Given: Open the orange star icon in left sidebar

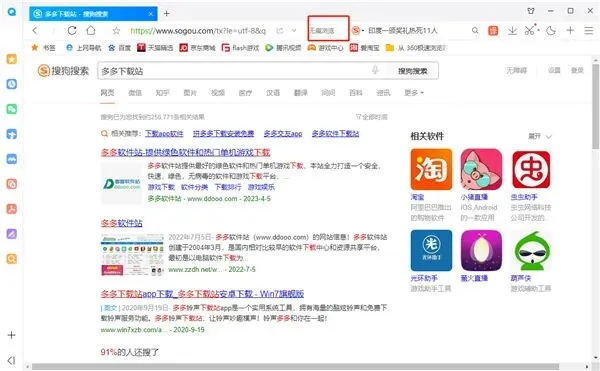Looking at the screenshot, I should click(11, 59).
